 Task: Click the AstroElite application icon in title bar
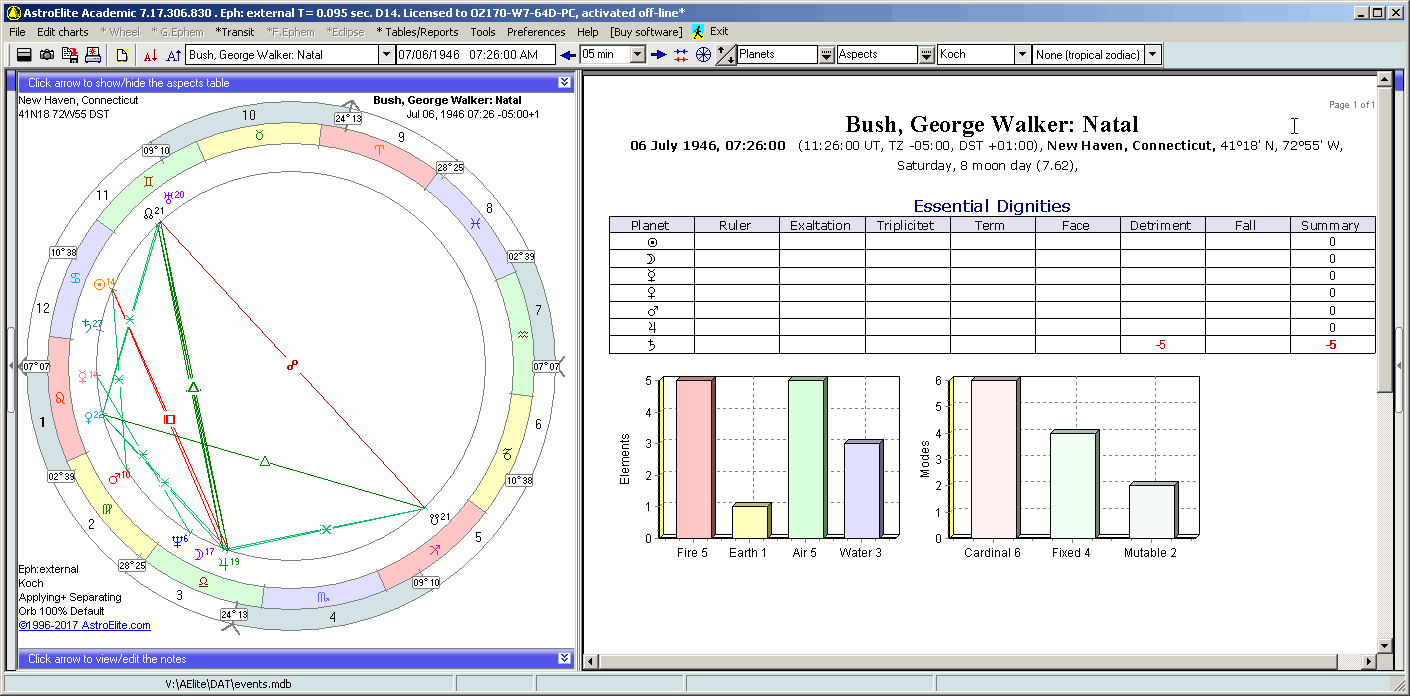click(x=13, y=12)
